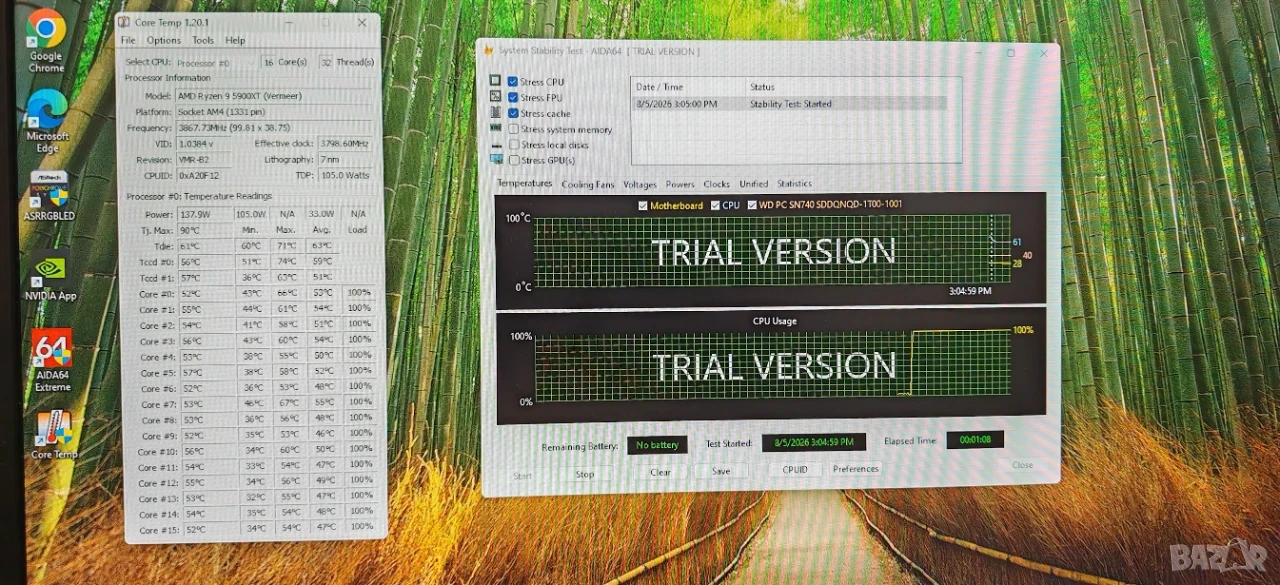The image size is (1280, 585).
Task: Switch to Statistics tab
Action: [794, 184]
